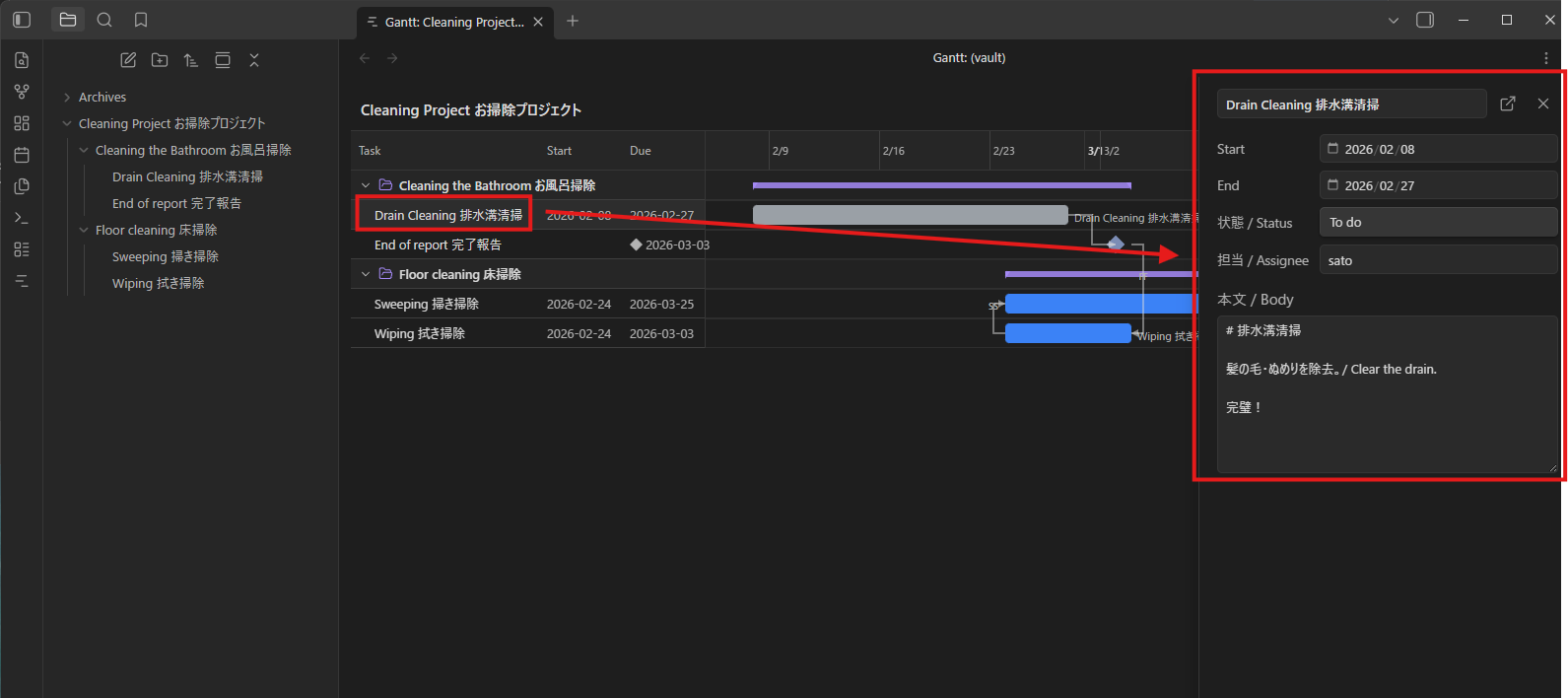Open the task note in new tab icon
Viewport: 1568px width, 698px height.
[x=1508, y=104]
